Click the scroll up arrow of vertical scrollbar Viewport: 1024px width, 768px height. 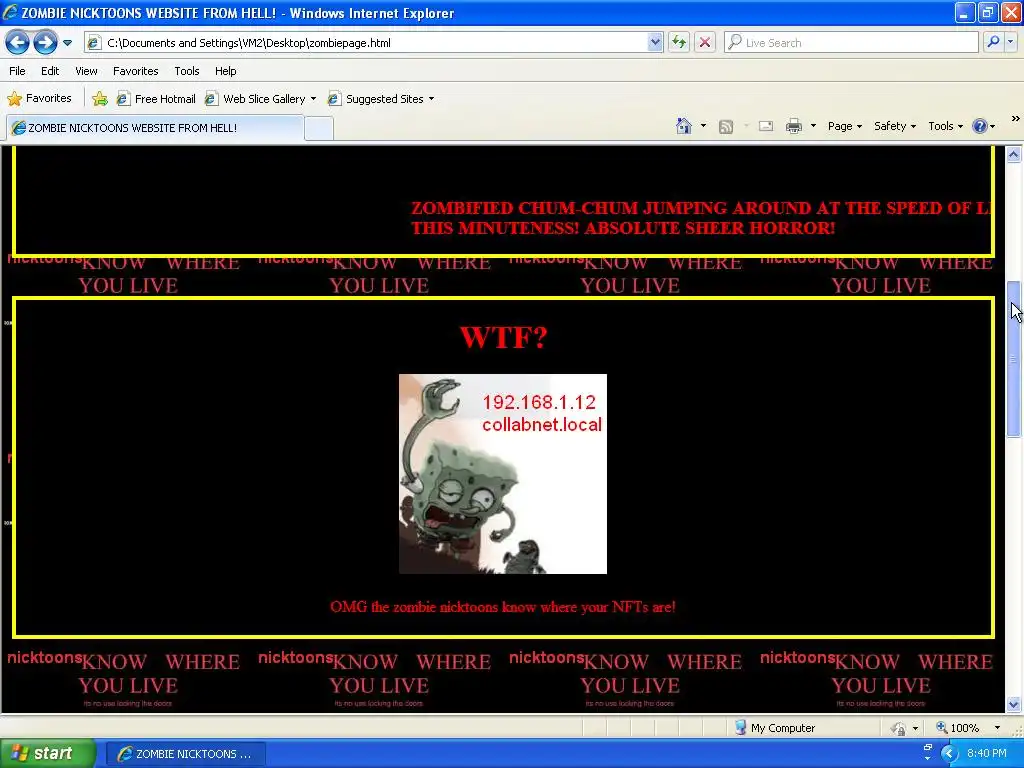1014,155
